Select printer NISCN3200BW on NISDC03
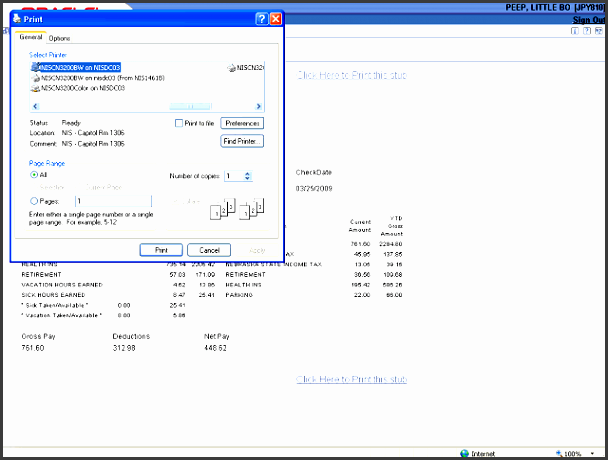The image size is (608, 460). point(76,67)
